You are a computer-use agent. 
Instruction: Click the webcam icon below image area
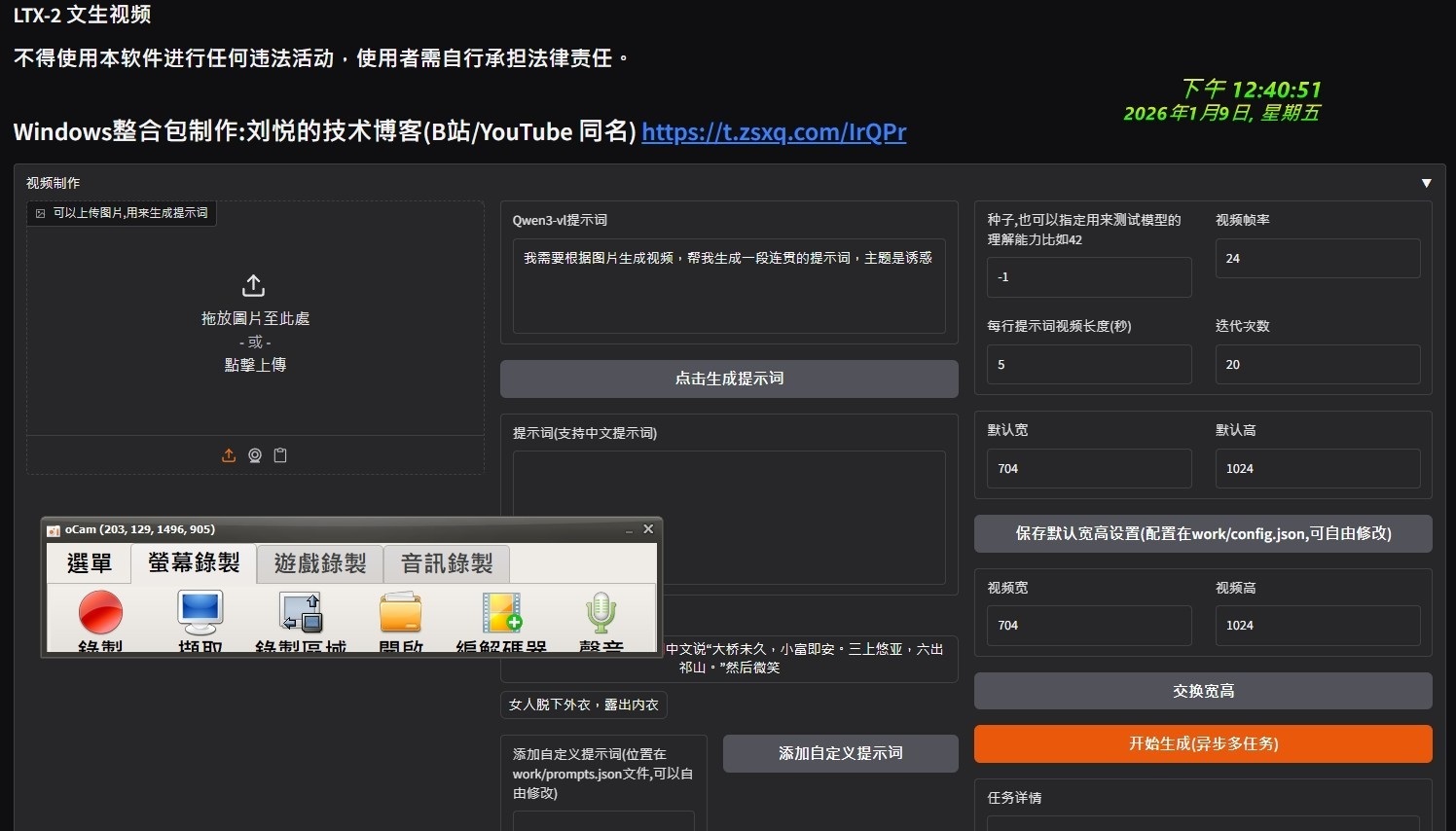255,455
